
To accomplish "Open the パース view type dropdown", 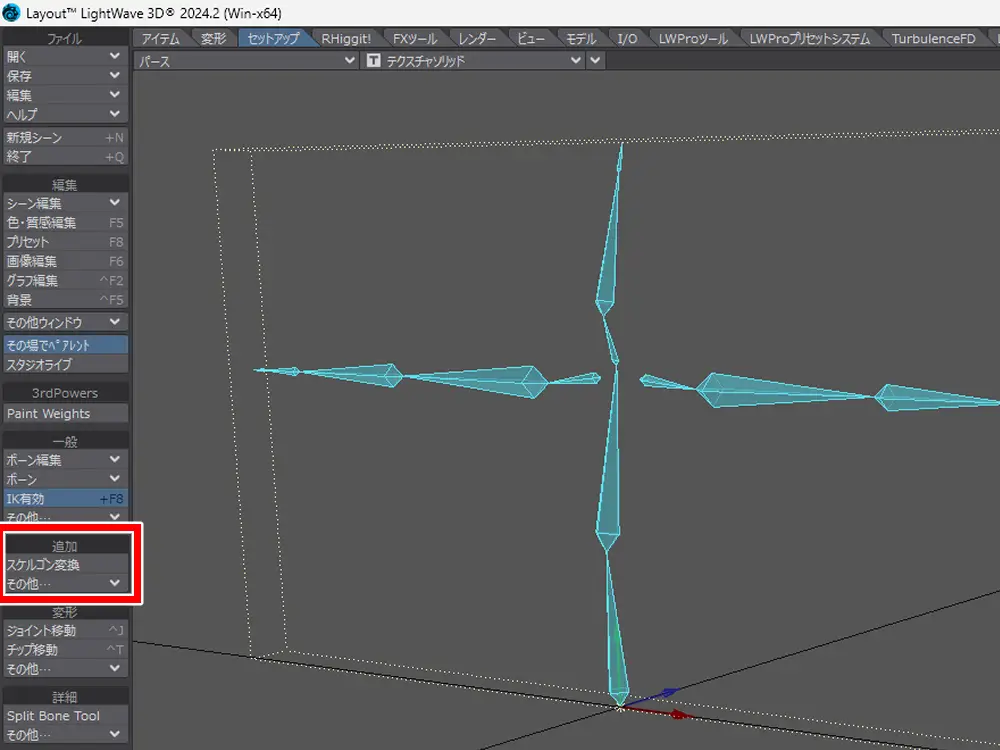I will point(245,61).
